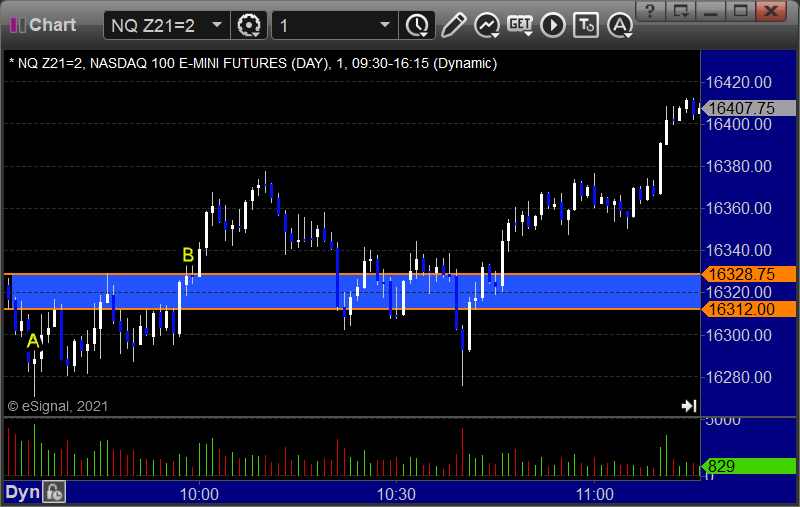Viewport: 800px width, 507px height.
Task: Click the 16420.00 price axis label
Action: point(738,82)
